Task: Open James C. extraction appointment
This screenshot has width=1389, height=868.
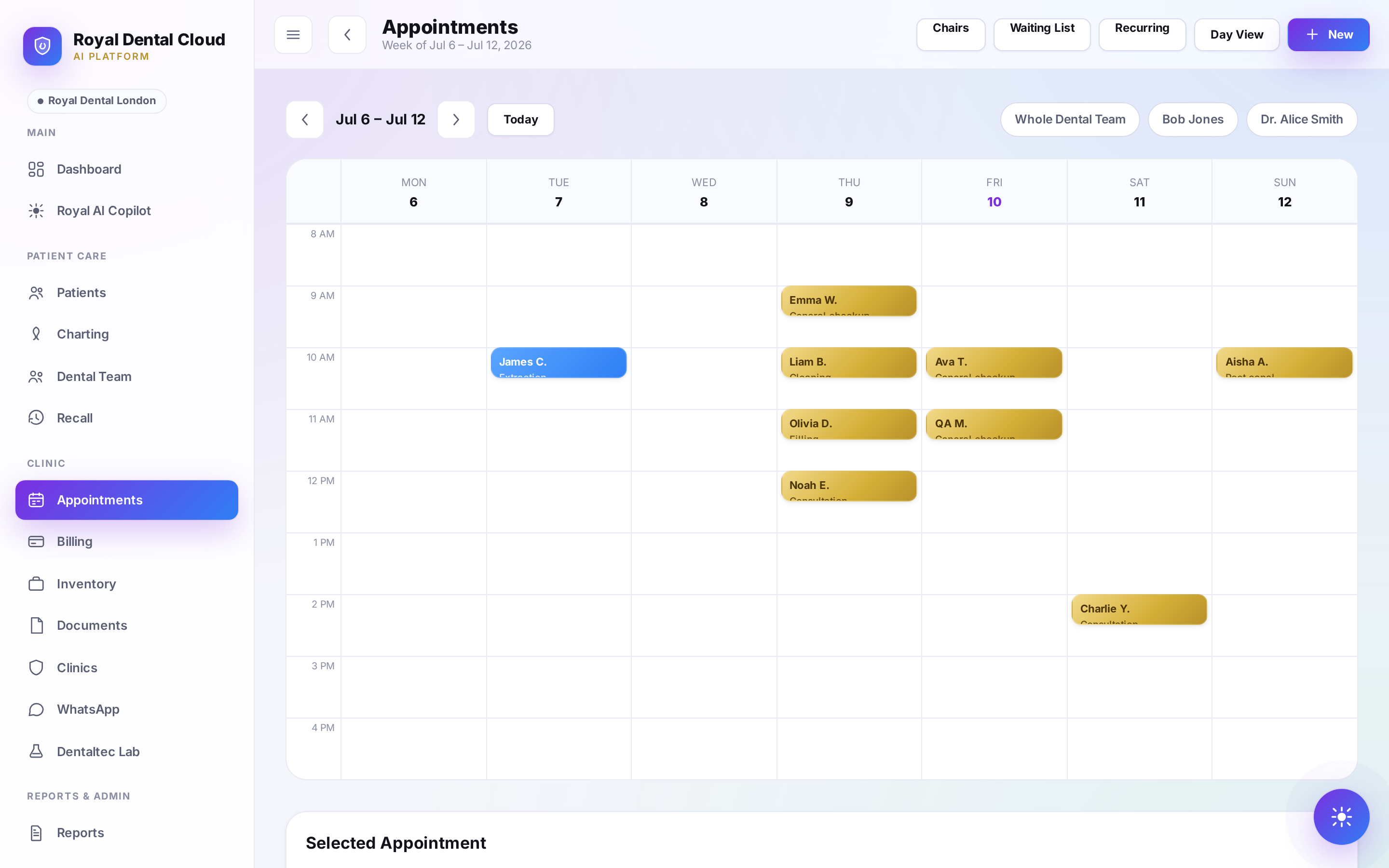Action: pyautogui.click(x=558, y=362)
